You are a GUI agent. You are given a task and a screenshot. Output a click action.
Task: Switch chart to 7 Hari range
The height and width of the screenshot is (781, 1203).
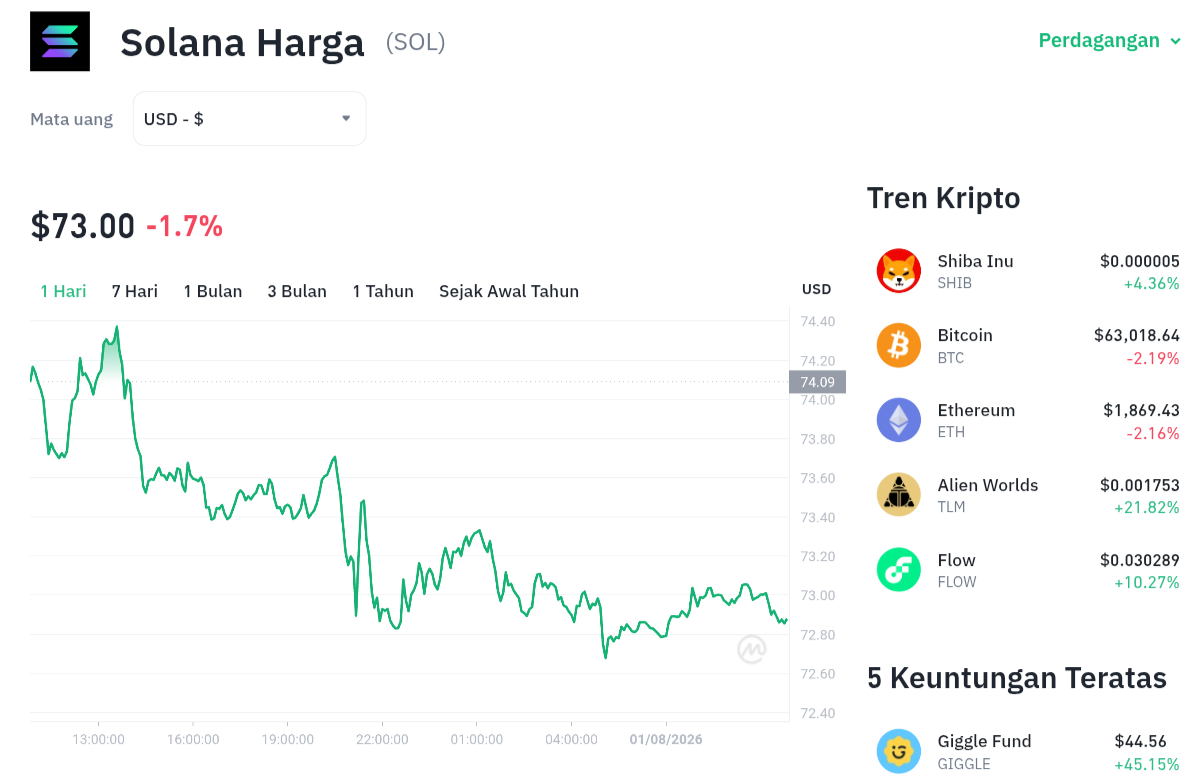135,291
